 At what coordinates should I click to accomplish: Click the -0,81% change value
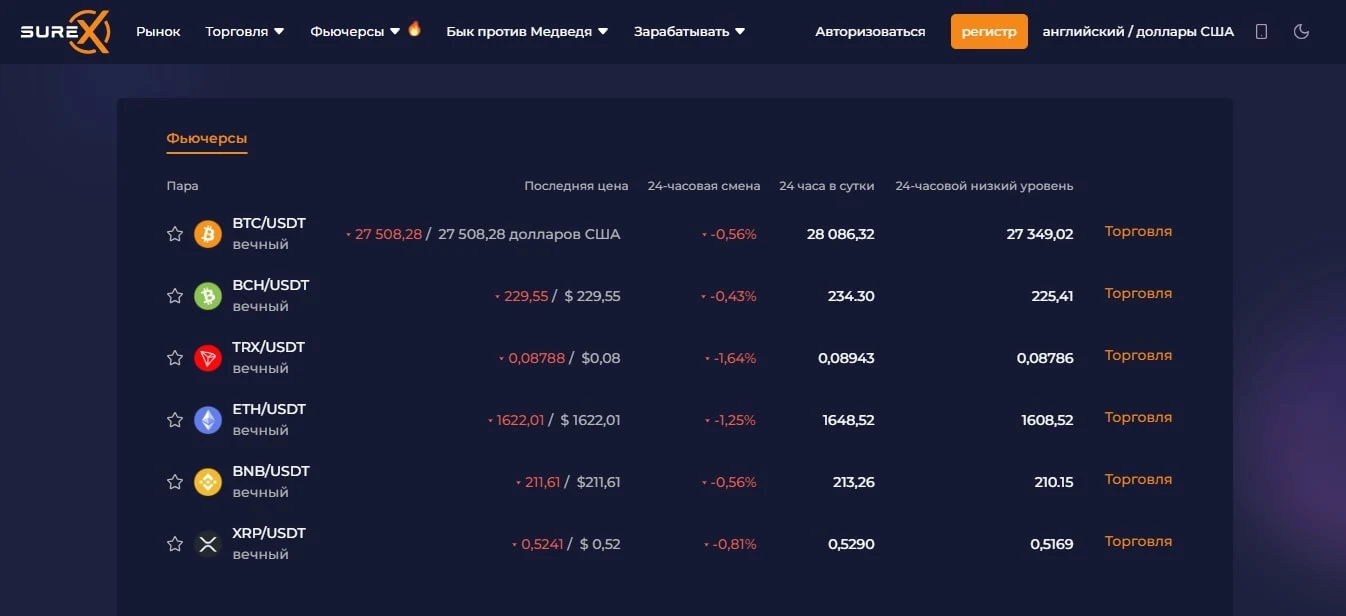734,544
